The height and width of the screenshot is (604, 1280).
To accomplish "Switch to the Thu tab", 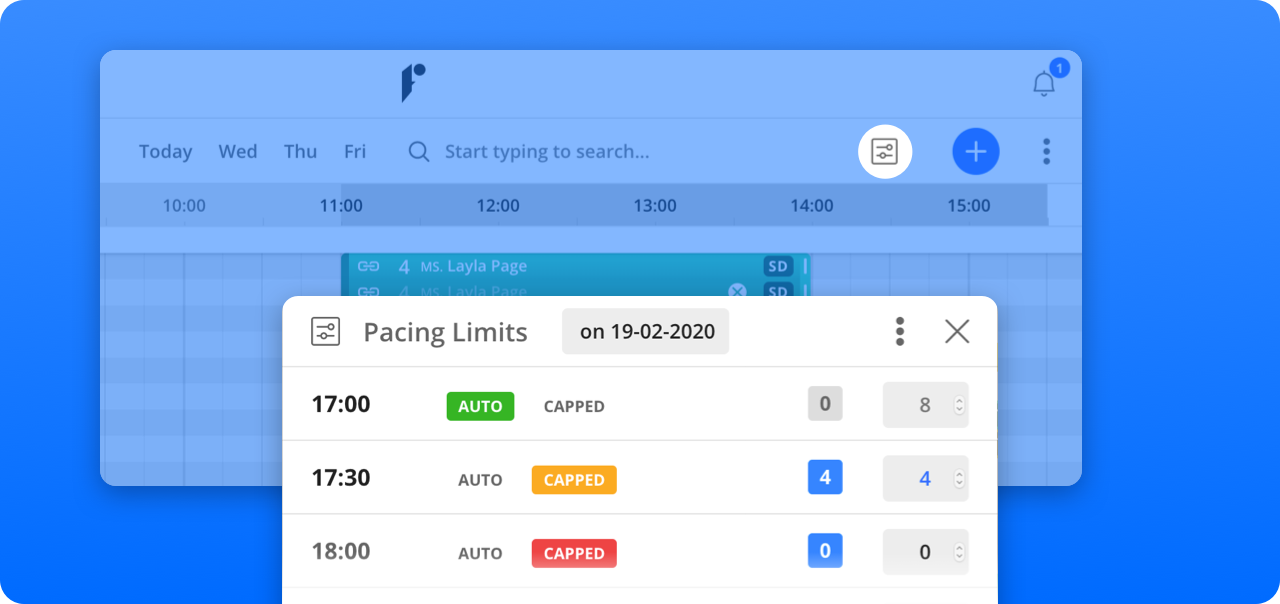I will 300,152.
